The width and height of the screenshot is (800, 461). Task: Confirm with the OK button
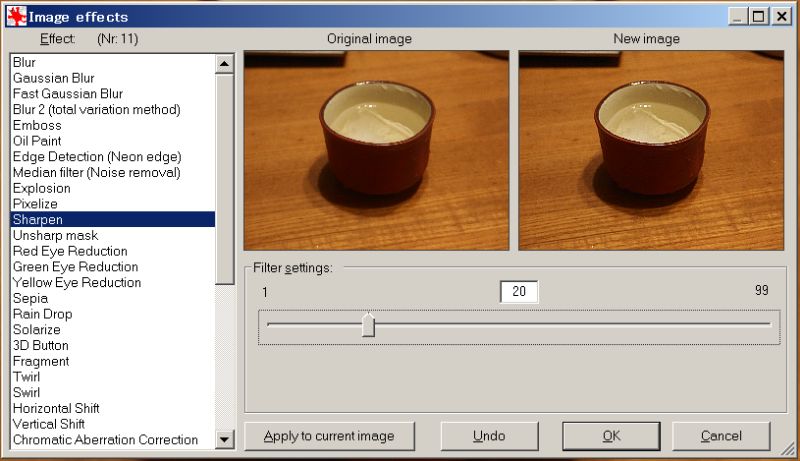pyautogui.click(x=611, y=436)
